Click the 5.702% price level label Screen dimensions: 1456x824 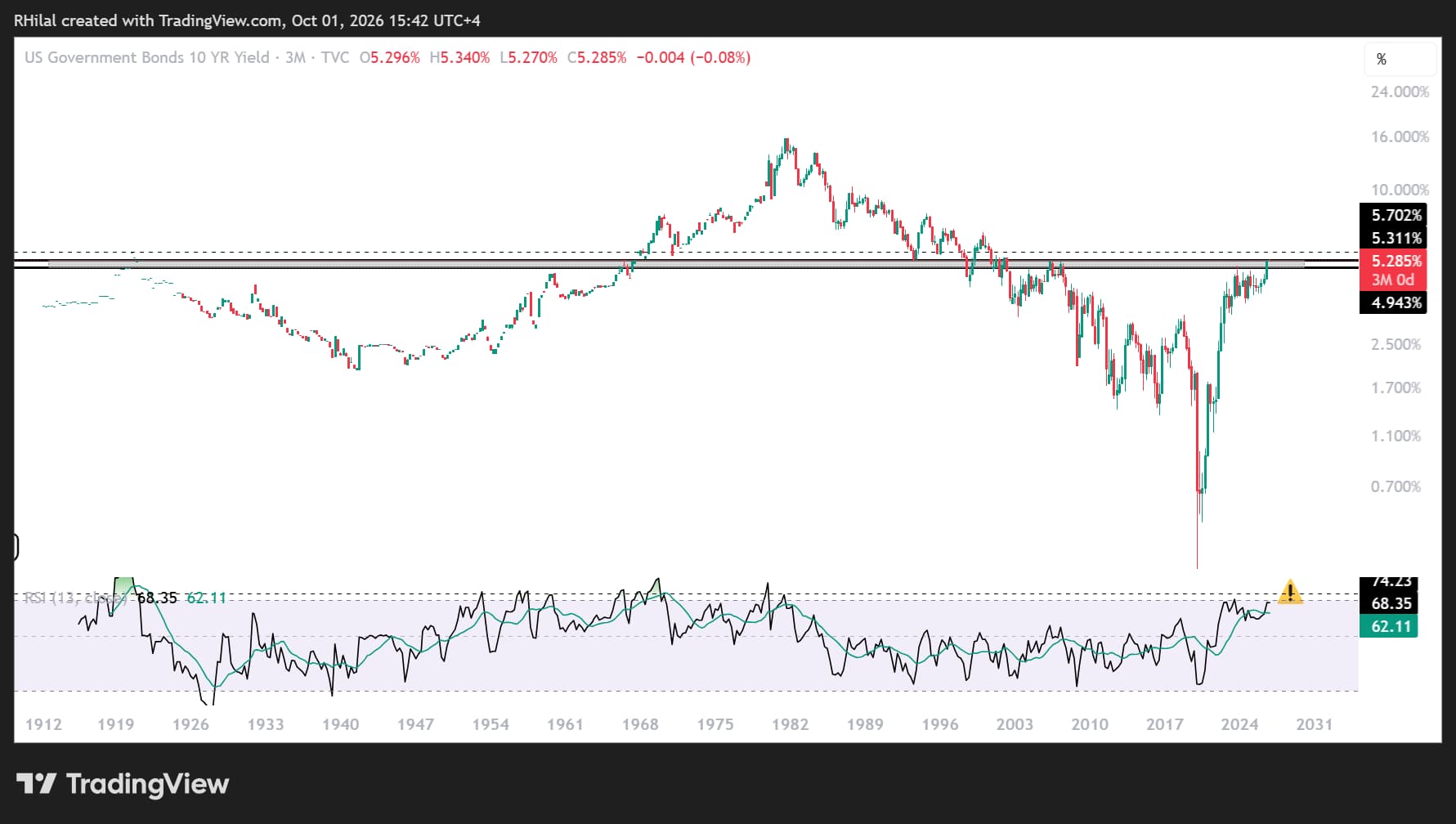click(1393, 215)
